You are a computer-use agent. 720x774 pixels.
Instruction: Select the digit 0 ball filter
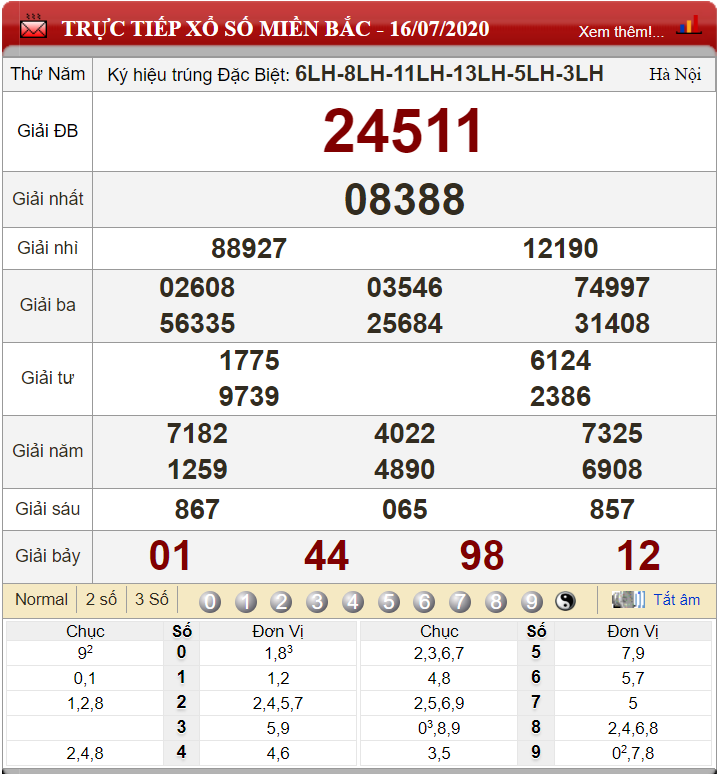coord(210,602)
